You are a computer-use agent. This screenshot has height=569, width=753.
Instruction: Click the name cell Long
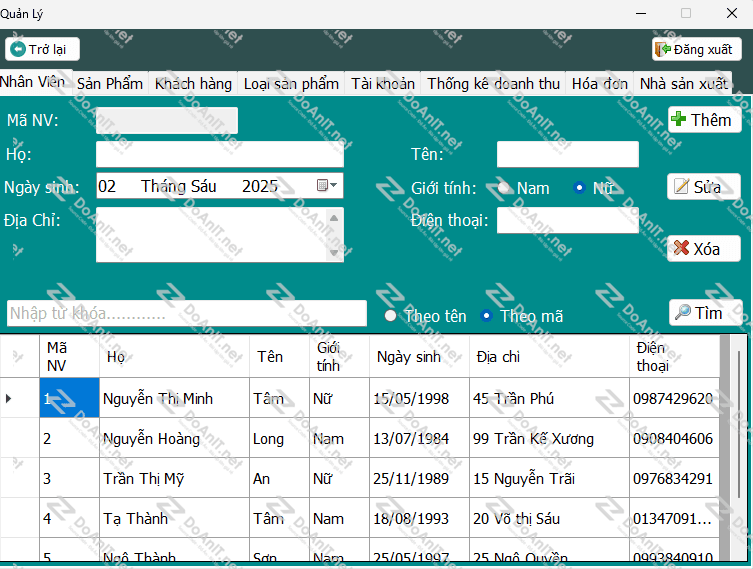pyautogui.click(x=279, y=438)
